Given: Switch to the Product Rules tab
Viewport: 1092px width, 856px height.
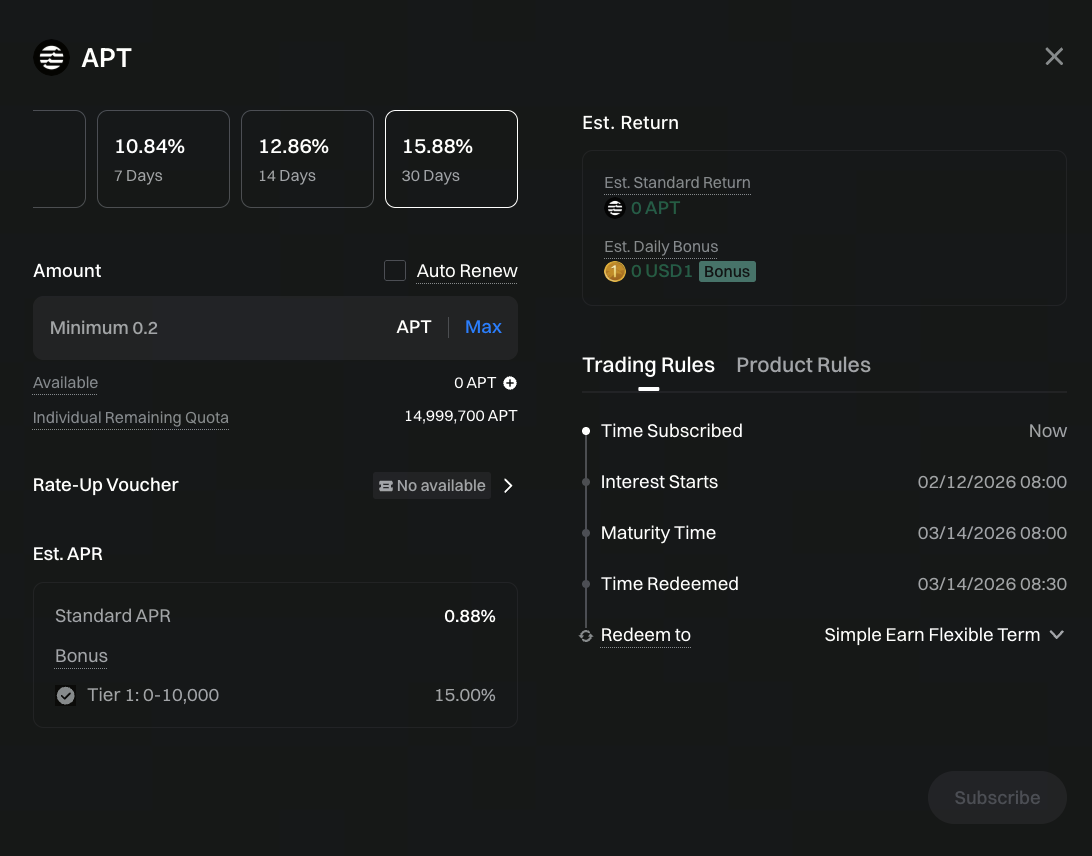Looking at the screenshot, I should (803, 365).
